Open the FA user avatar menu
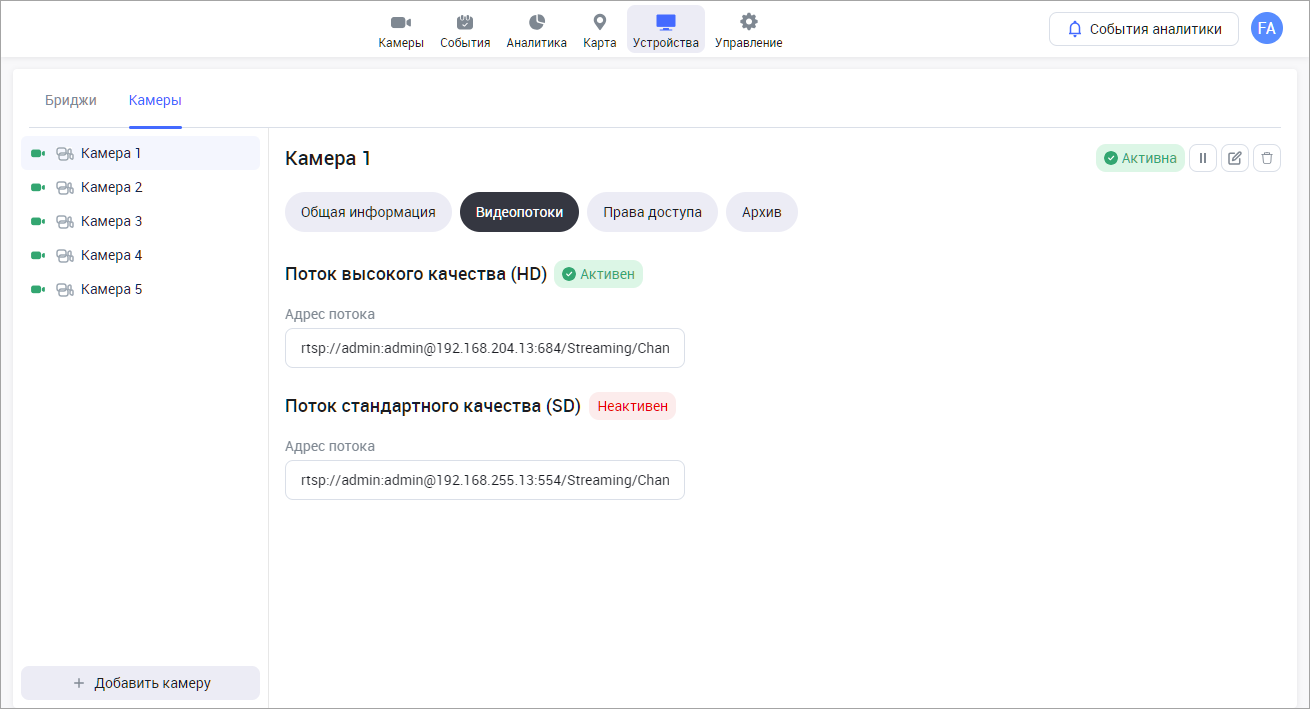Image resolution: width=1310 pixels, height=709 pixels. coord(1266,29)
